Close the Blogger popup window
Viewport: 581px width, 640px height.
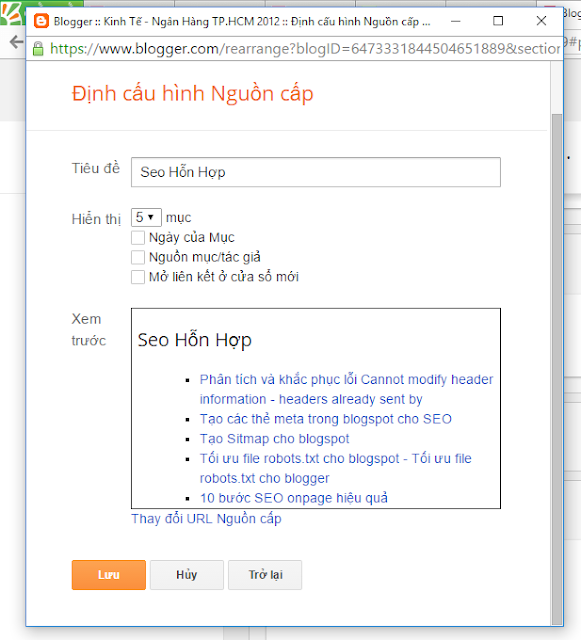(541, 21)
